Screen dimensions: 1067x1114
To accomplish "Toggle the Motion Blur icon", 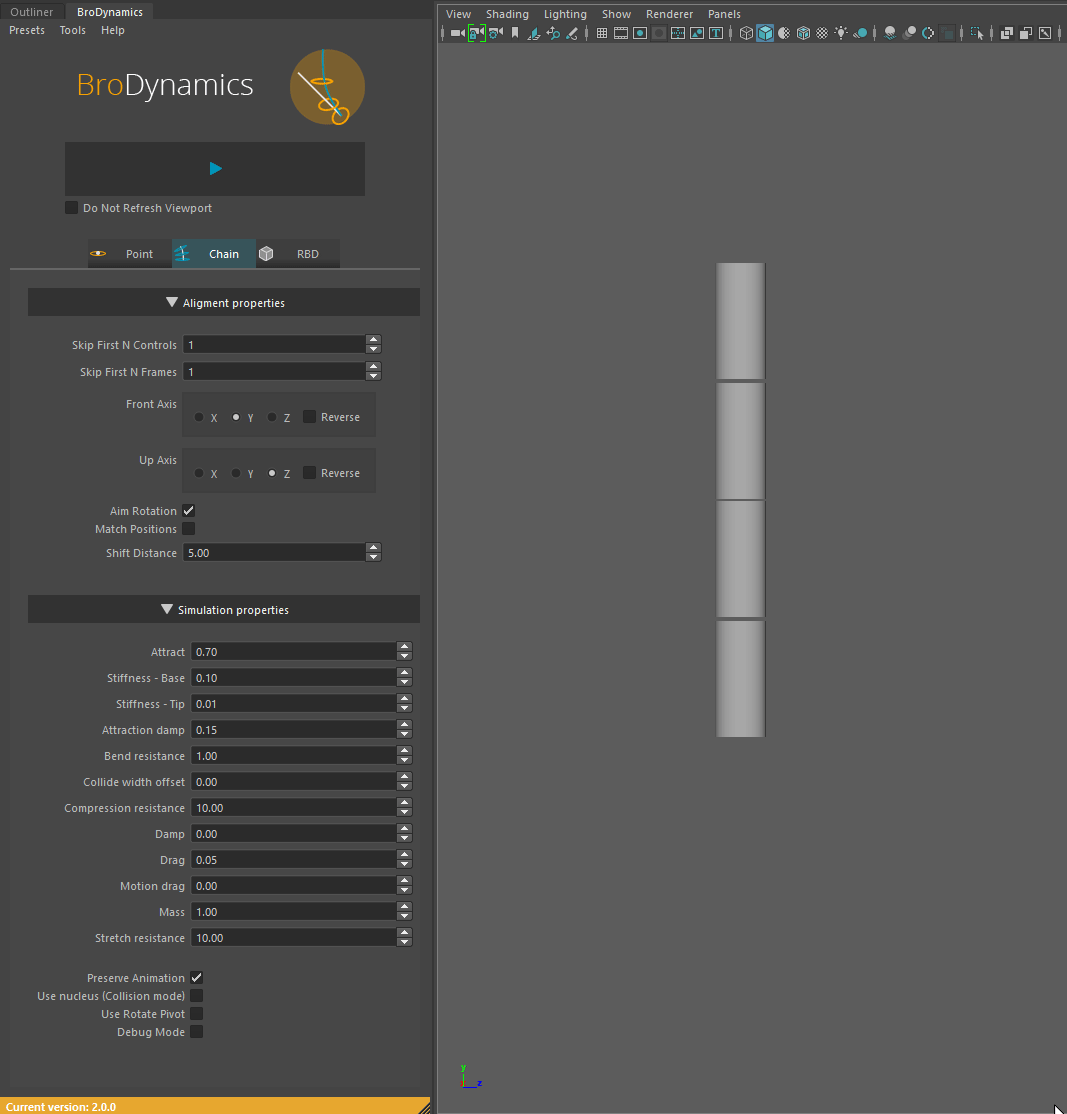I will click(909, 33).
